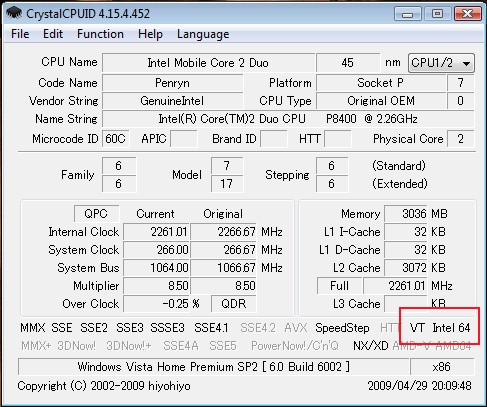Screen dimensions: 487x407
Task: Click the System Bus current value 1064.00
Action: (x=156, y=268)
